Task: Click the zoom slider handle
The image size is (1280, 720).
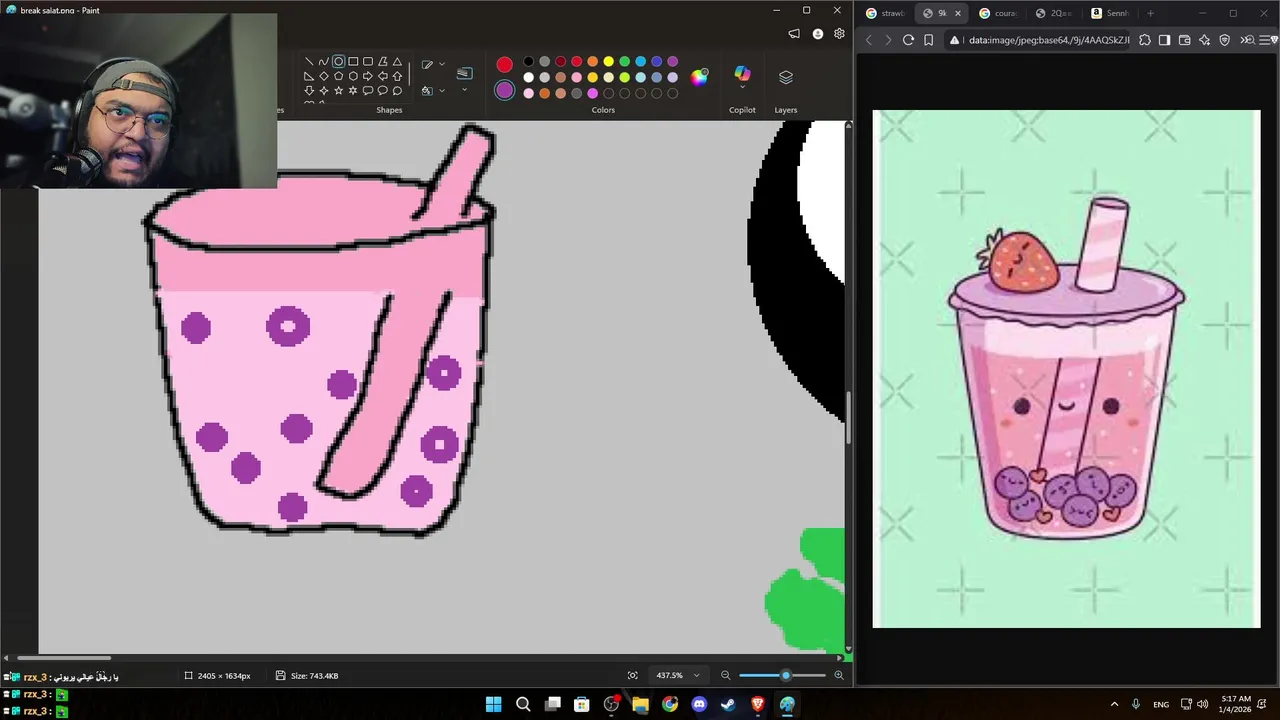Action: pos(786,676)
